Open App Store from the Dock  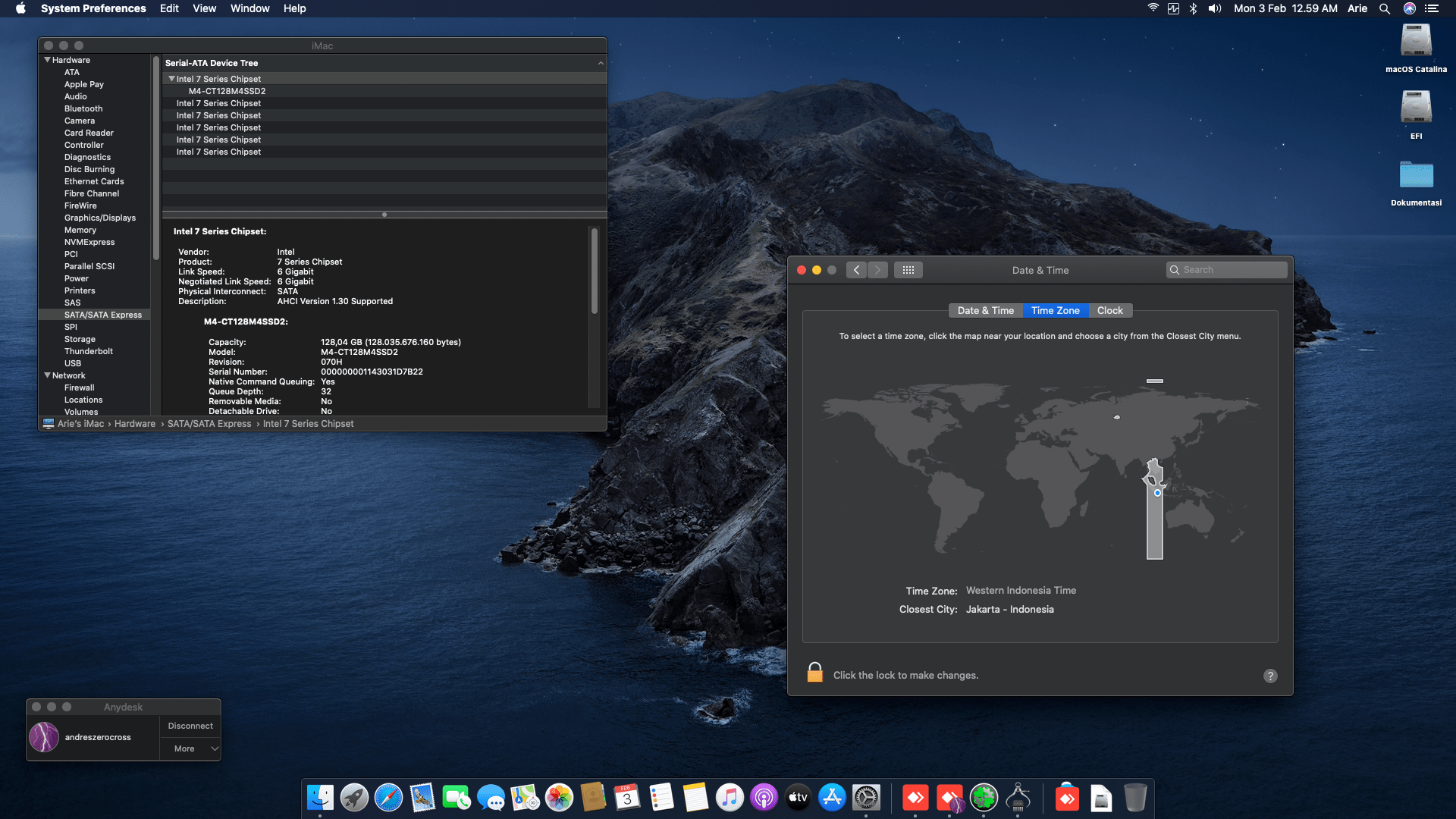[832, 798]
